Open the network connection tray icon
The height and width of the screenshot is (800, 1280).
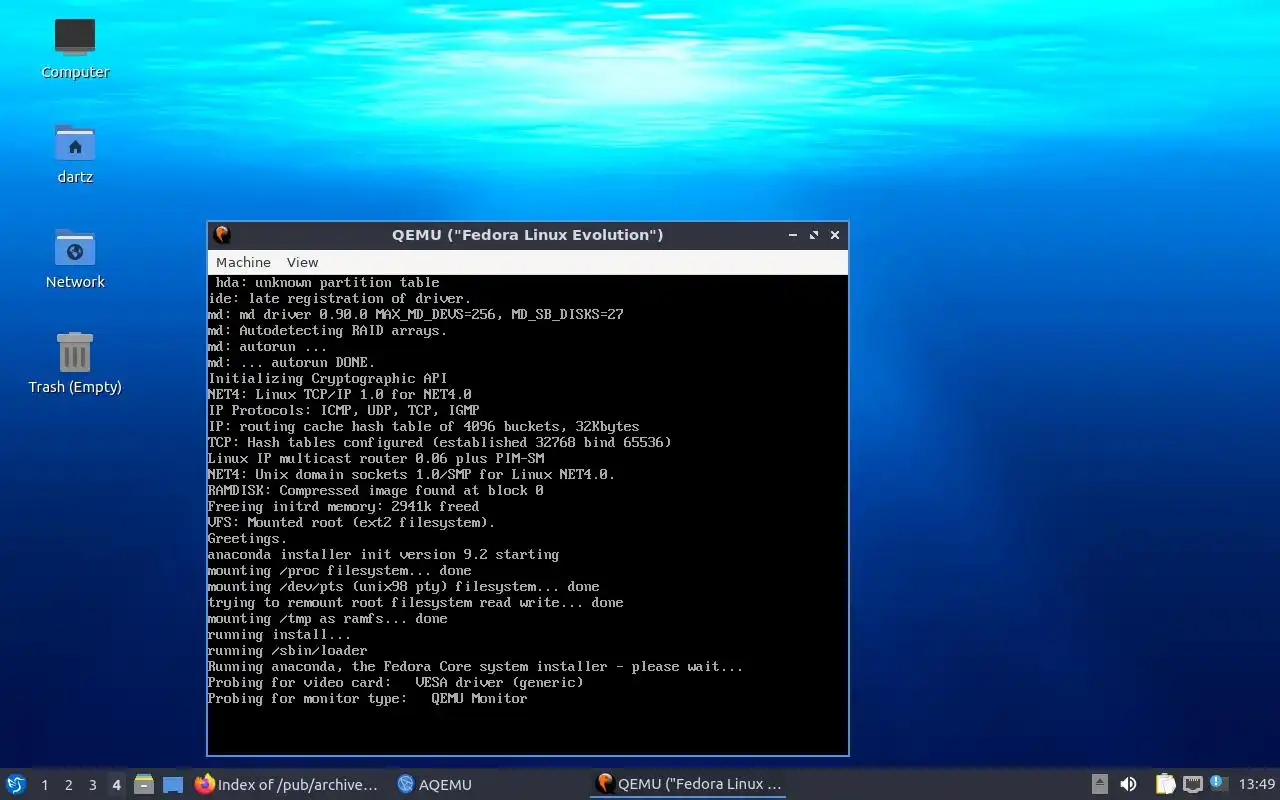tap(1192, 784)
